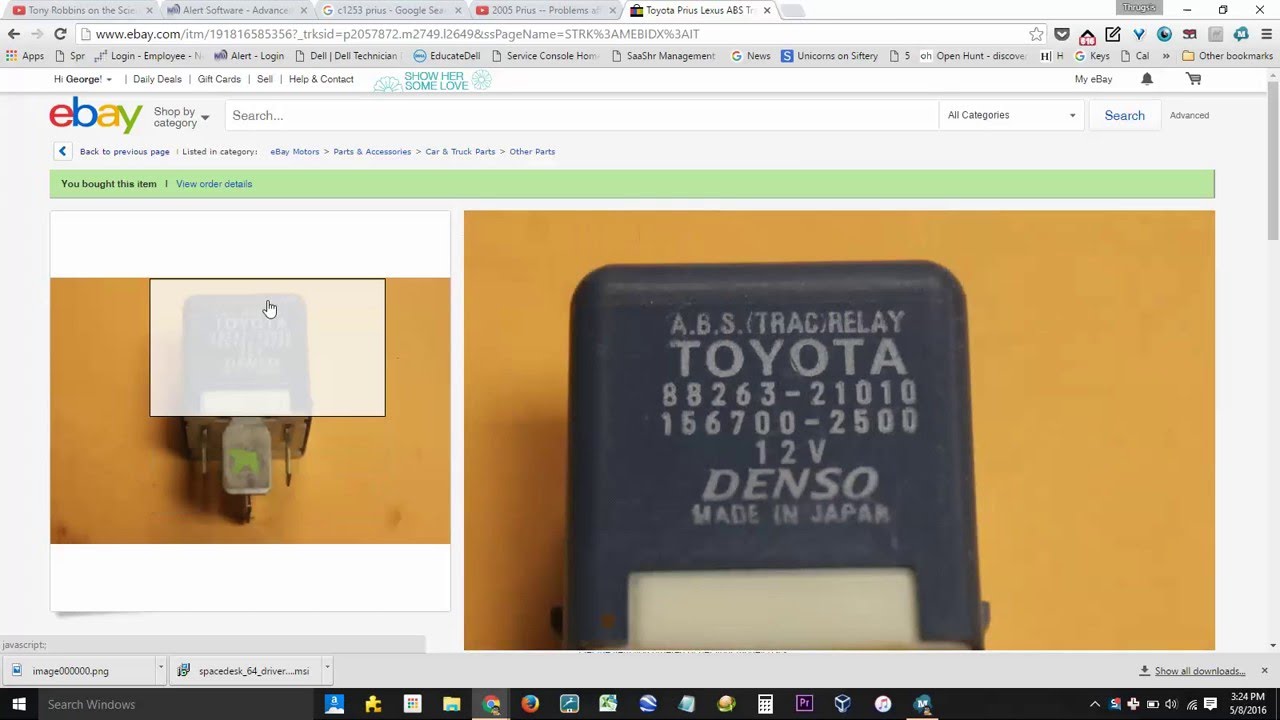Viewport: 1280px width, 720px height.
Task: Open My eBay link
Action: (x=1093, y=79)
